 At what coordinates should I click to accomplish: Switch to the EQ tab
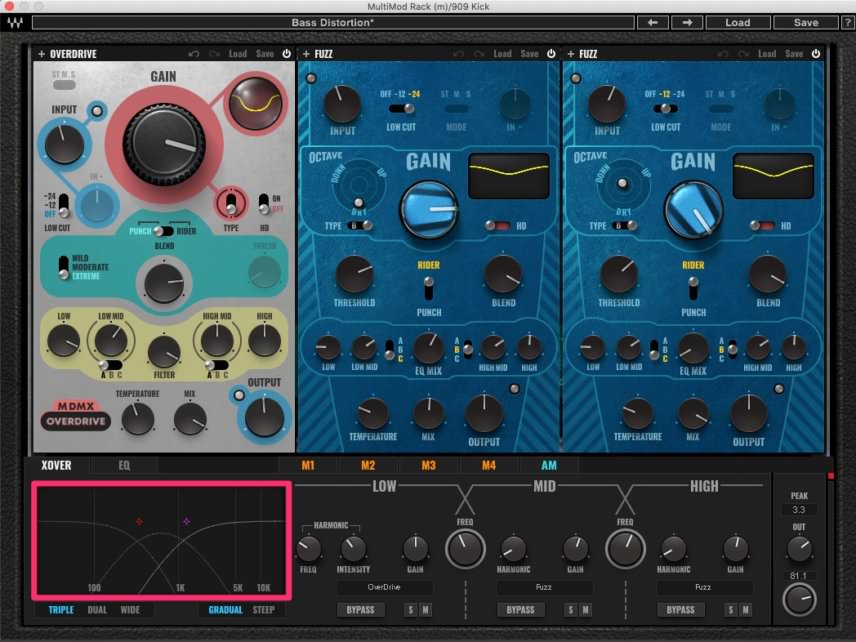[x=124, y=465]
